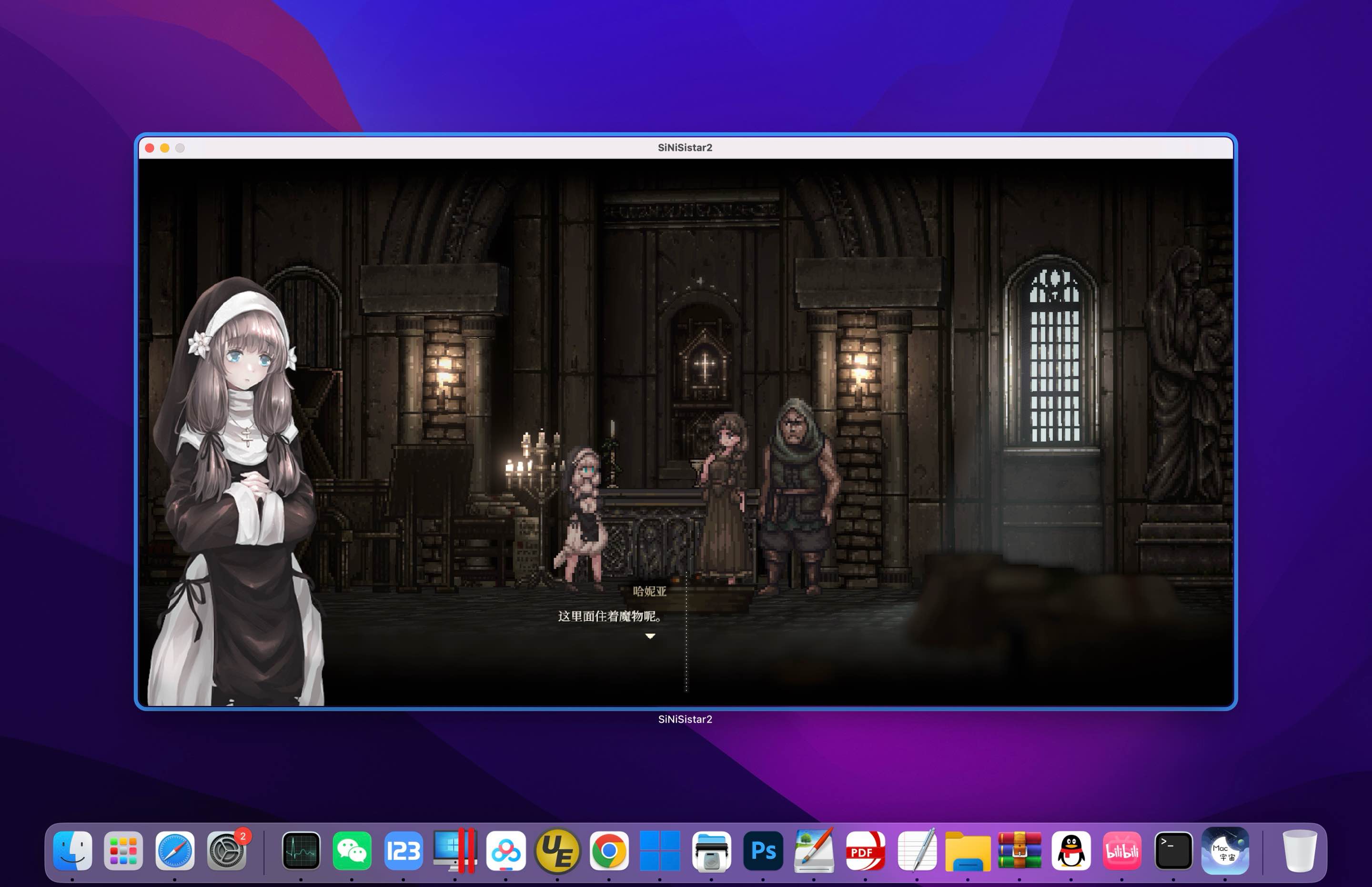Click the SiNiSistar2 window title bar text

point(685,148)
